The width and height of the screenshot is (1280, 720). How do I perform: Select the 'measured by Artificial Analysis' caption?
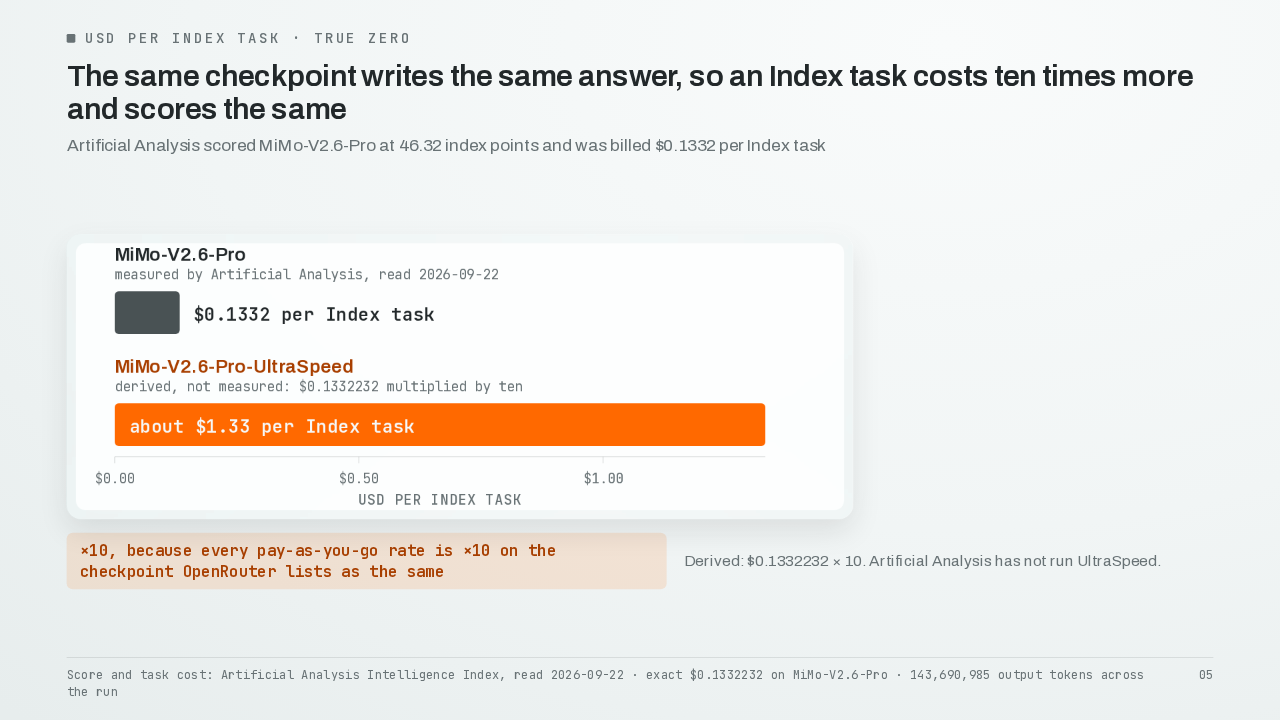click(307, 275)
